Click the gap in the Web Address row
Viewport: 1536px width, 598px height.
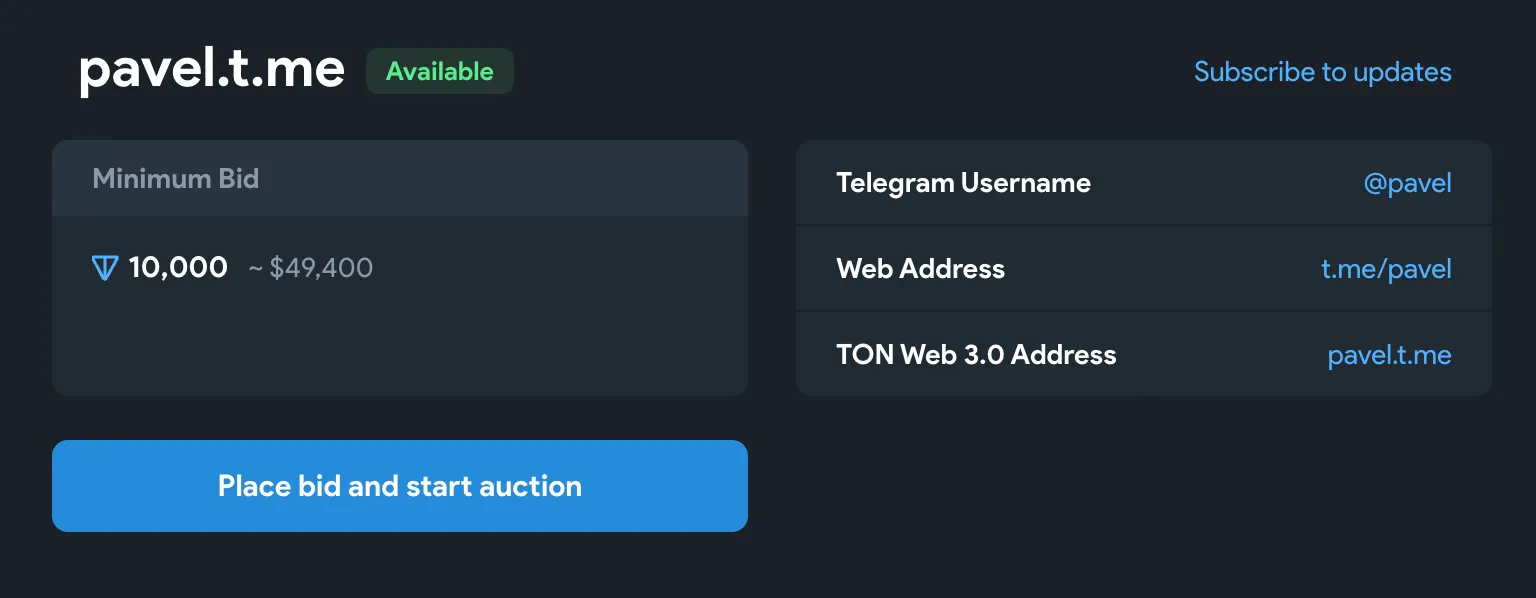[1160, 269]
